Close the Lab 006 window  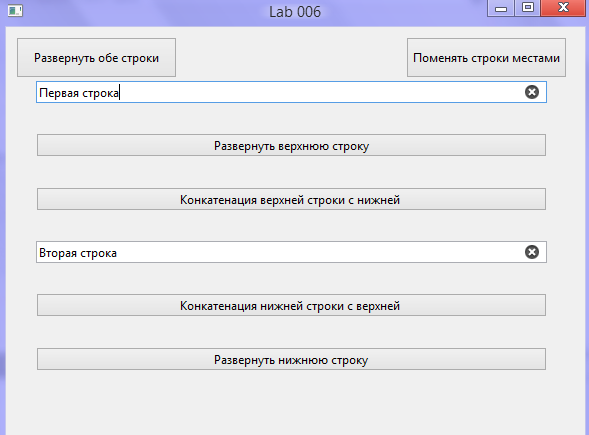(x=563, y=8)
